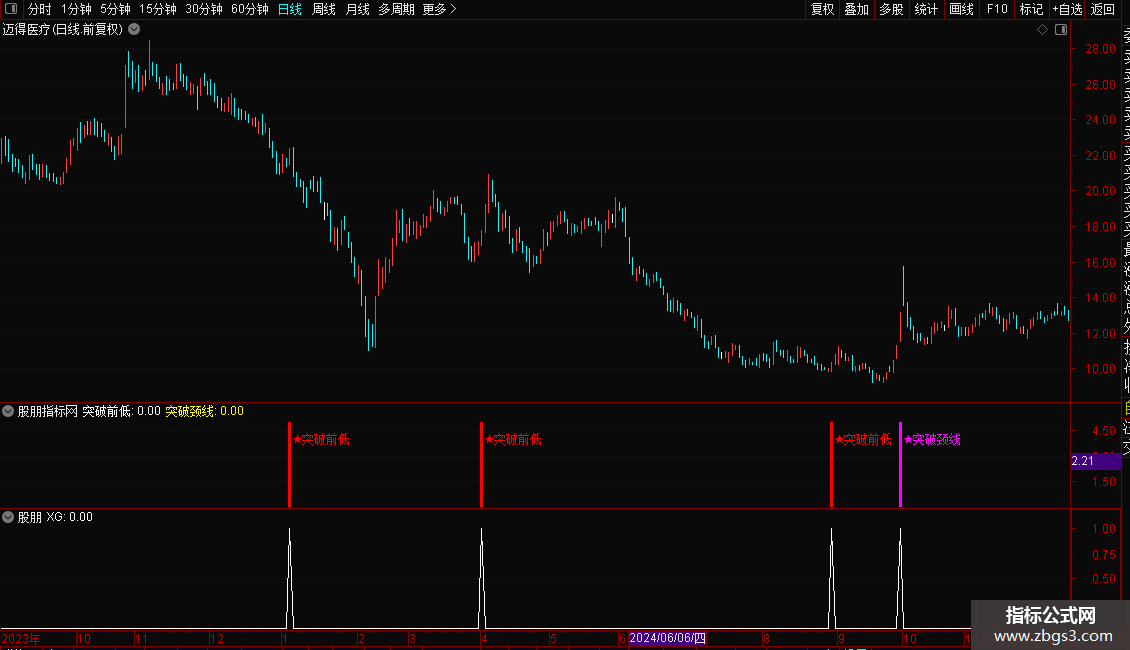Screen dimensions: 1130x650
Task: Click the highlighted date 2024/06/06/四
Action: click(x=667, y=638)
